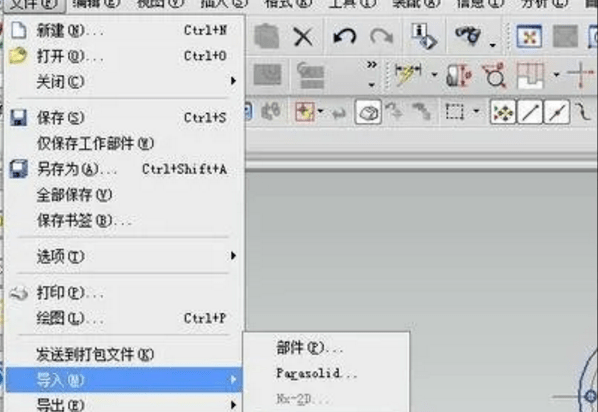Click the toolbar overflow chevron
598x412 pixels.
pos(372,64)
